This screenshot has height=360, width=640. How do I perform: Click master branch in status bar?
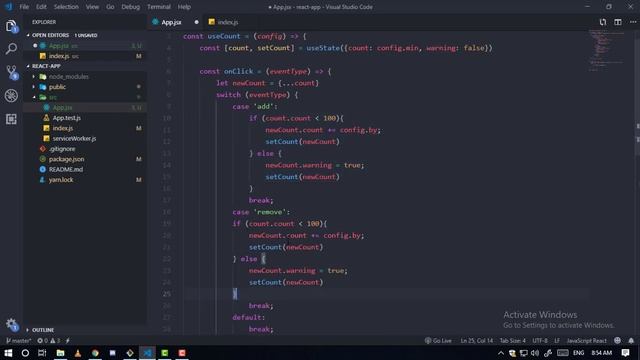tap(19, 340)
